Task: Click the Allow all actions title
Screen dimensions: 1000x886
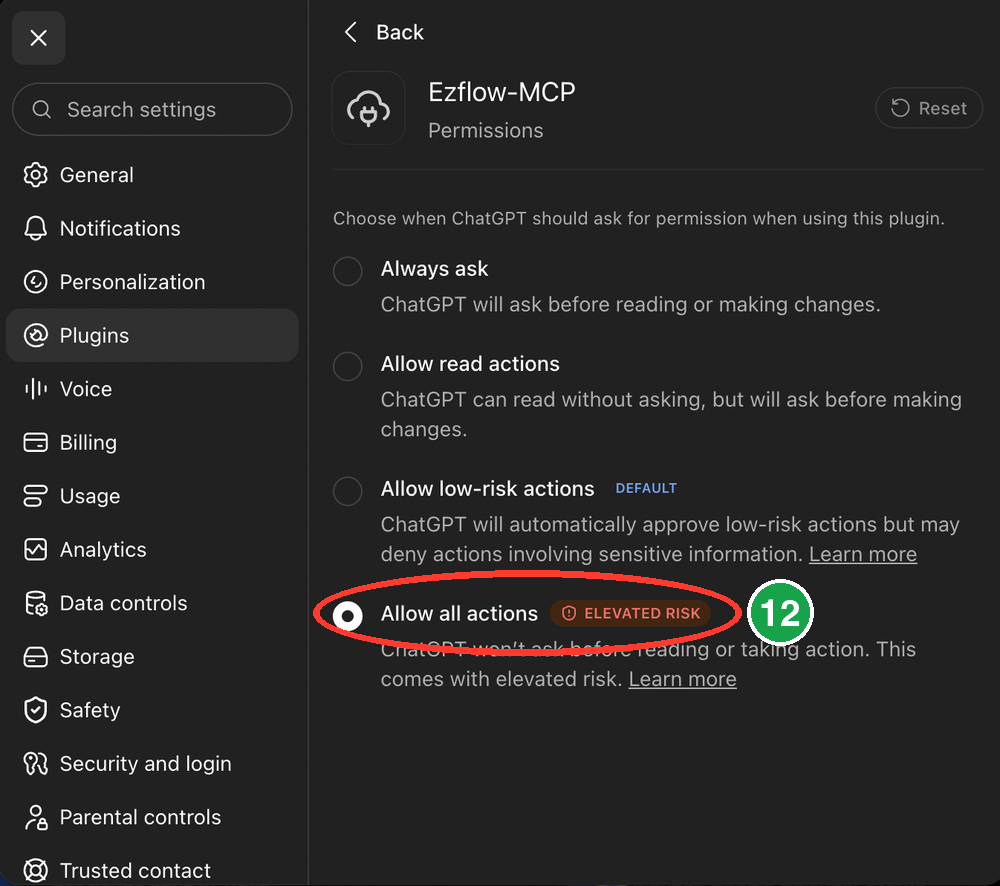Action: coord(459,614)
